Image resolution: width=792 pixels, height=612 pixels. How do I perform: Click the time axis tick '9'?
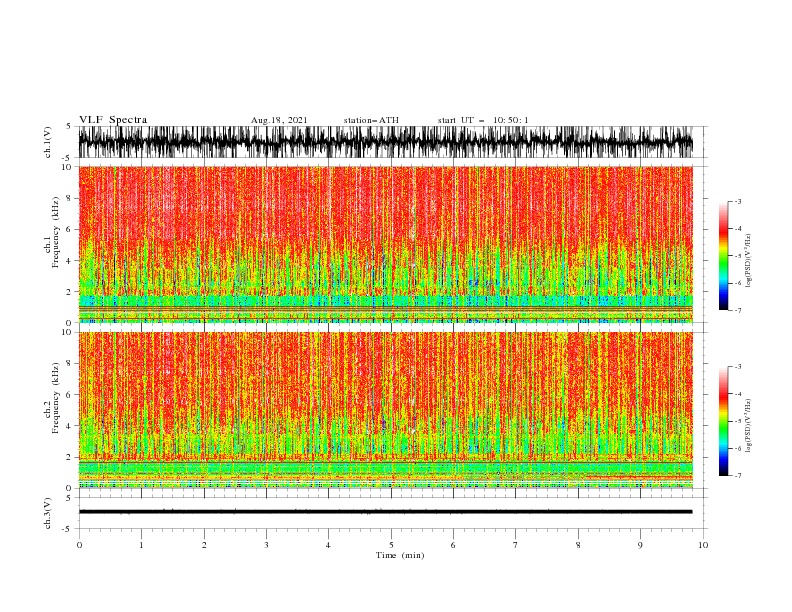pos(640,545)
